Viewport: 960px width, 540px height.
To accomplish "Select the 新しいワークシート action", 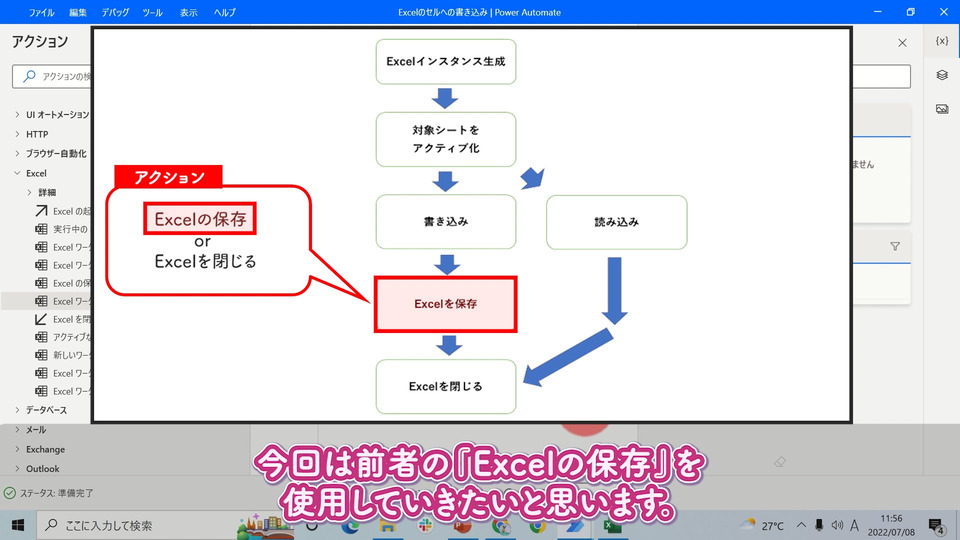I will point(61,355).
